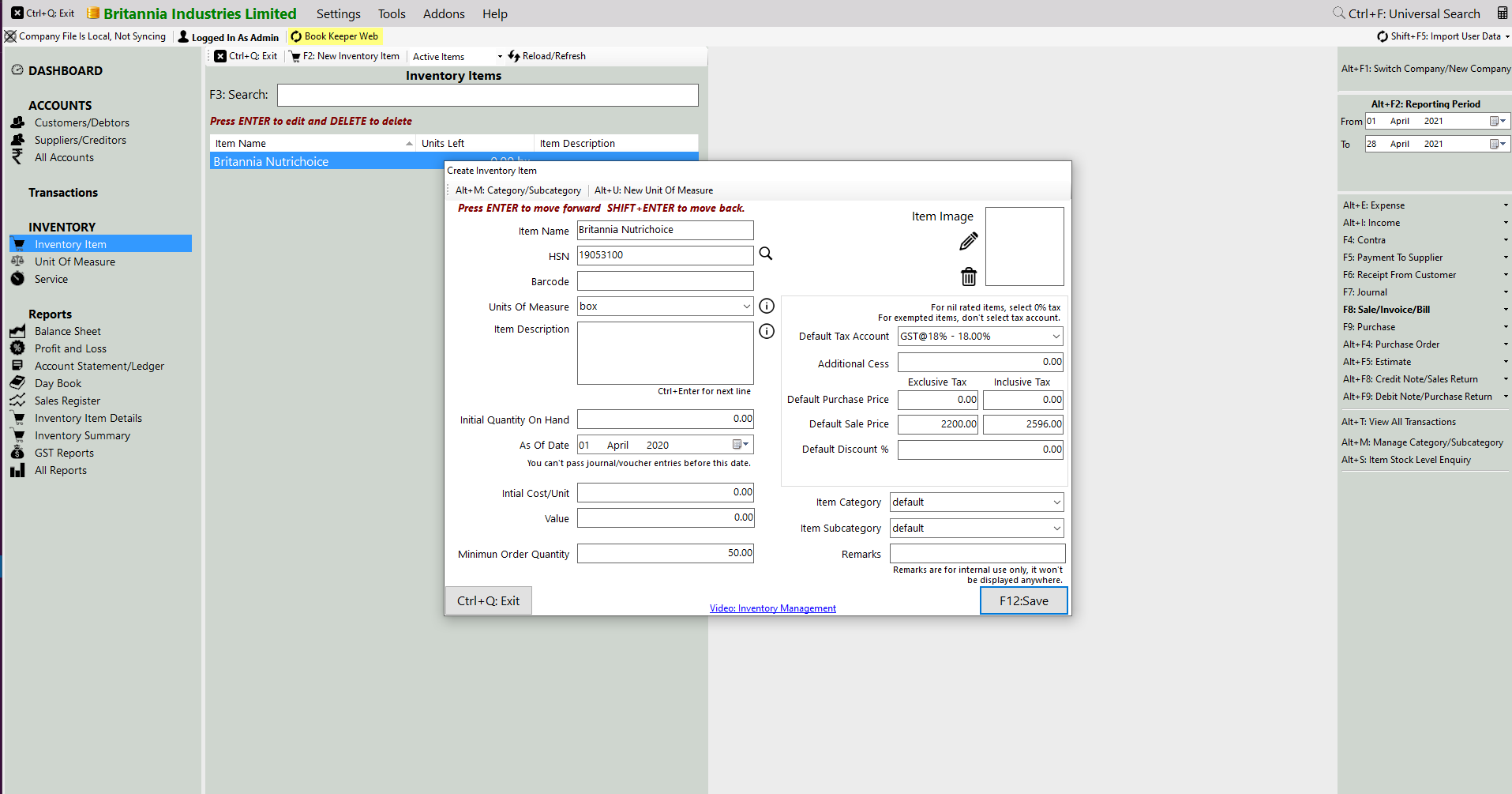Click Inventory Item Details cart icon
Image resolution: width=1512 pixels, height=794 pixels.
tap(17, 418)
